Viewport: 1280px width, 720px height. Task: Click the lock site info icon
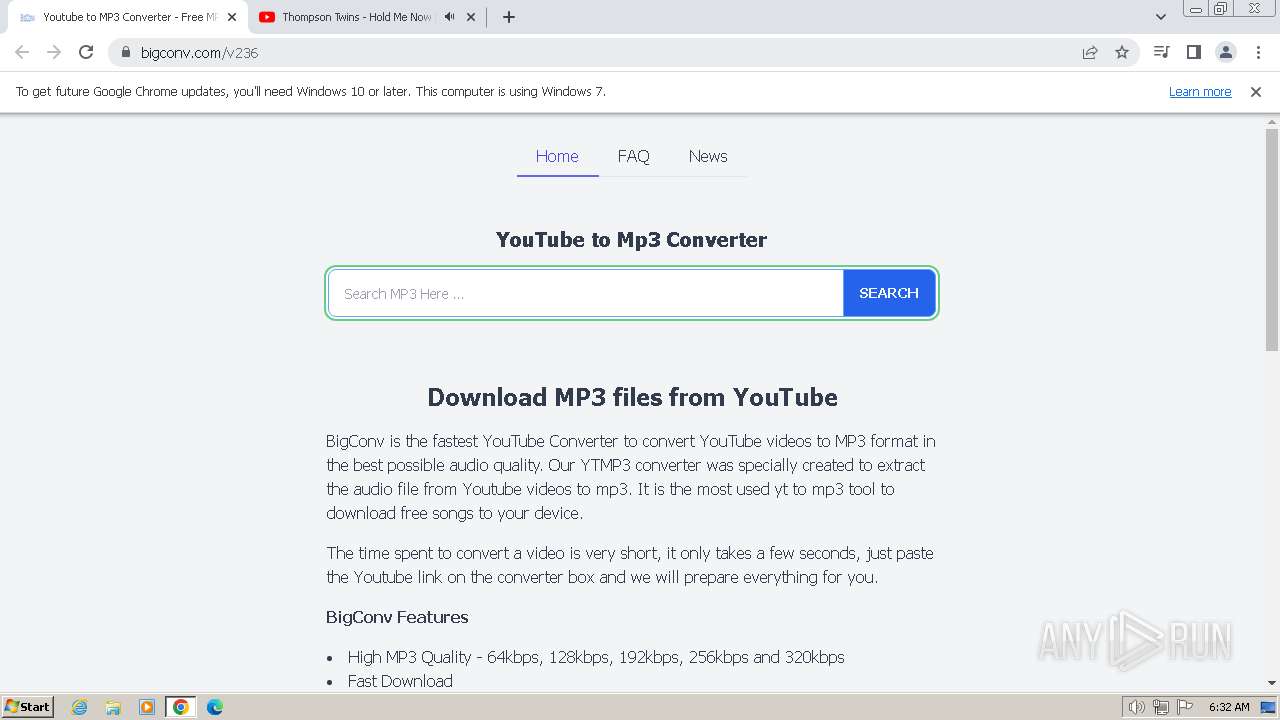(x=126, y=52)
